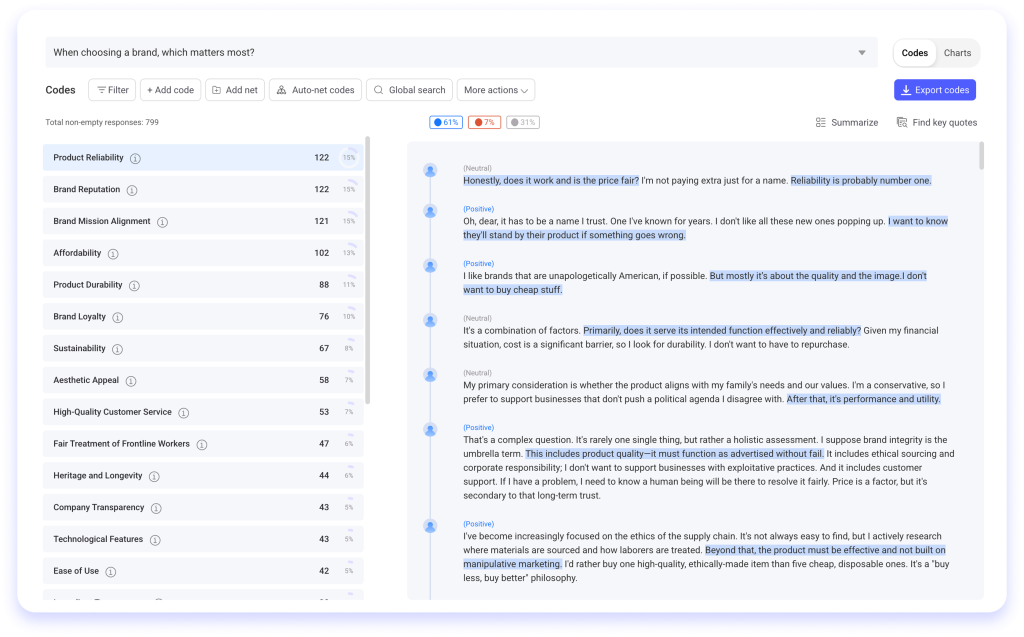Expand the question selector dropdown arrow

(862, 51)
